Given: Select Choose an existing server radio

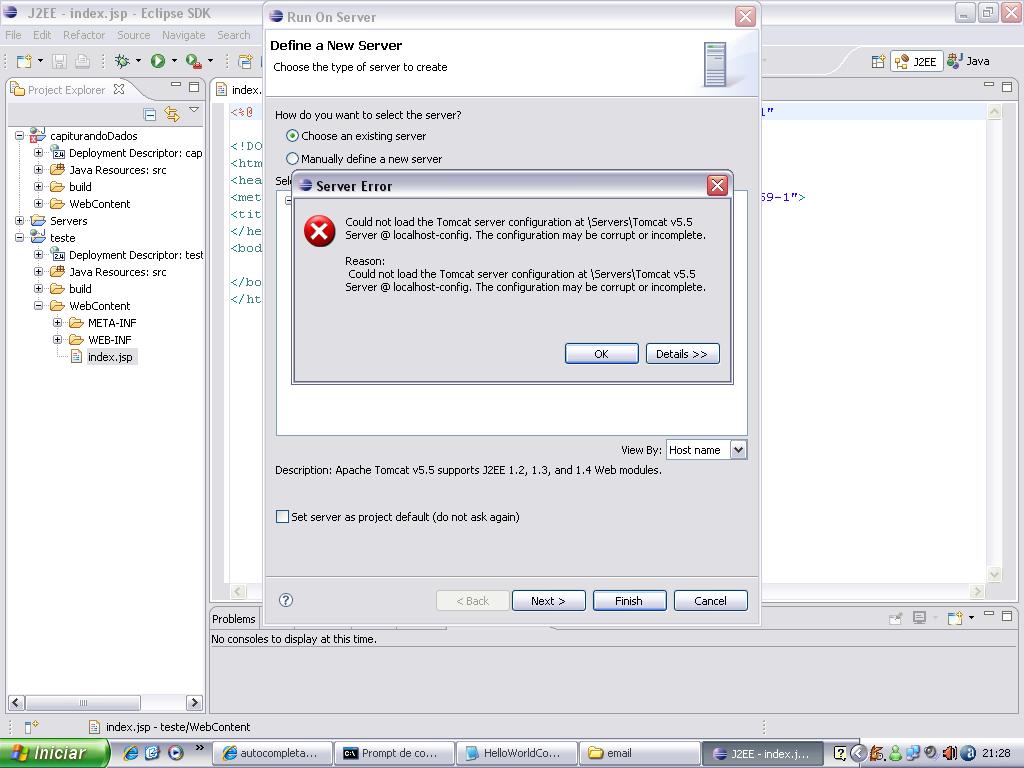Looking at the screenshot, I should click(x=293, y=136).
